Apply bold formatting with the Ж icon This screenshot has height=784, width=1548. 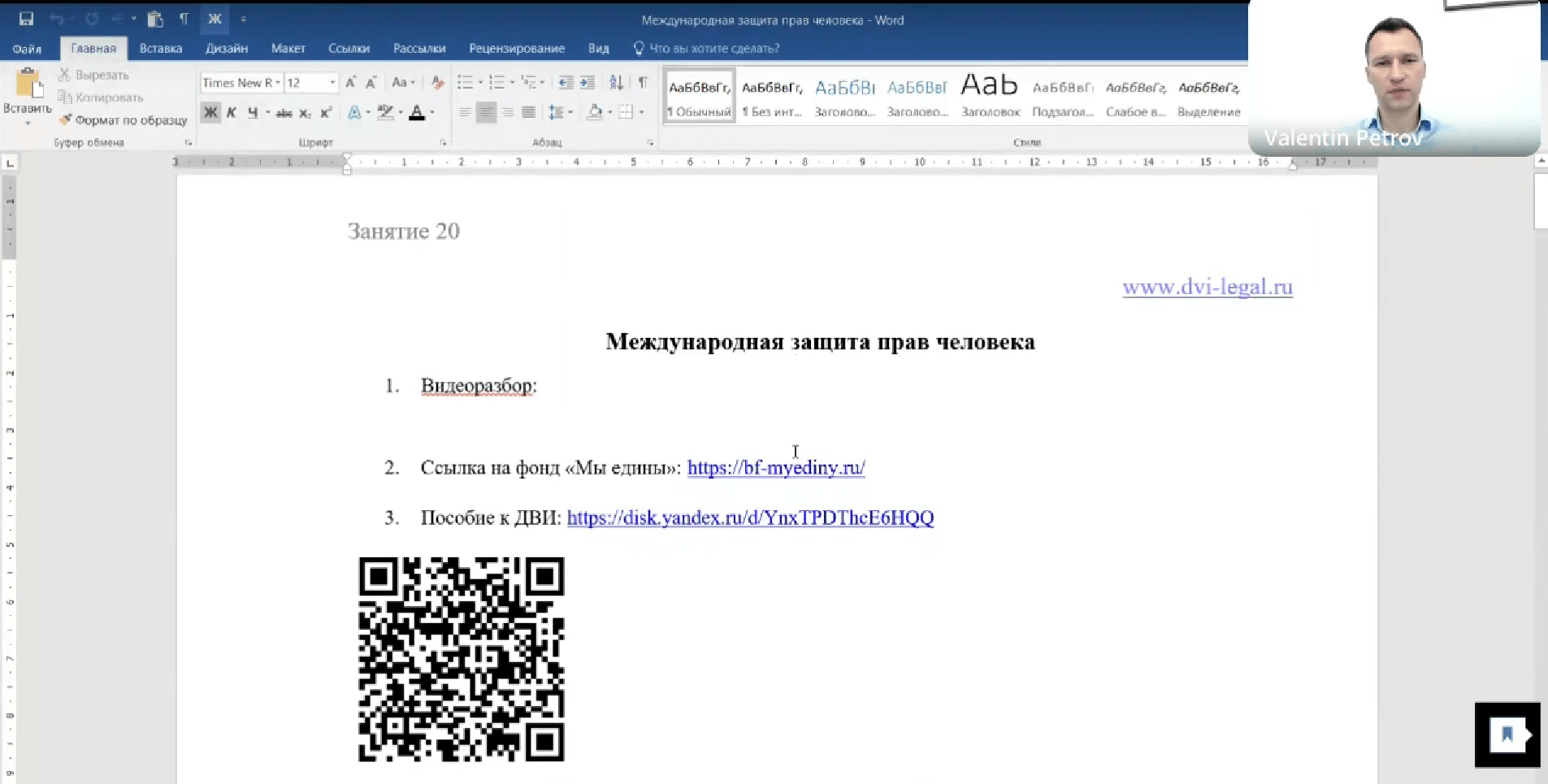(211, 112)
